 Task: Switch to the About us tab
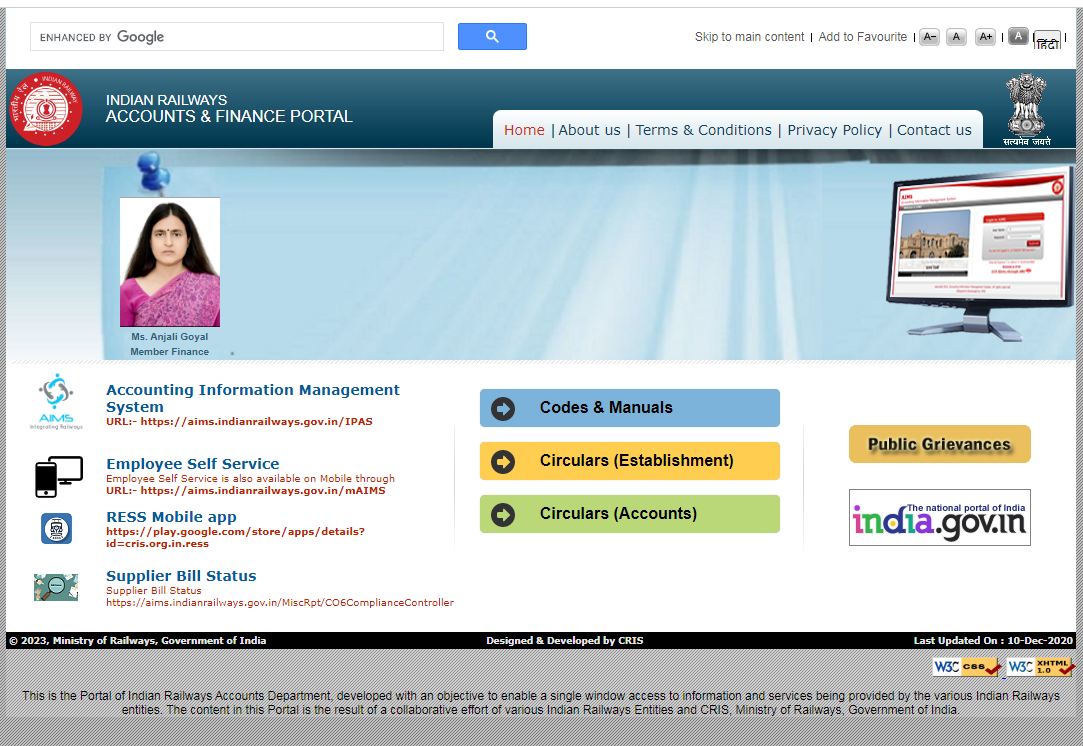click(589, 129)
